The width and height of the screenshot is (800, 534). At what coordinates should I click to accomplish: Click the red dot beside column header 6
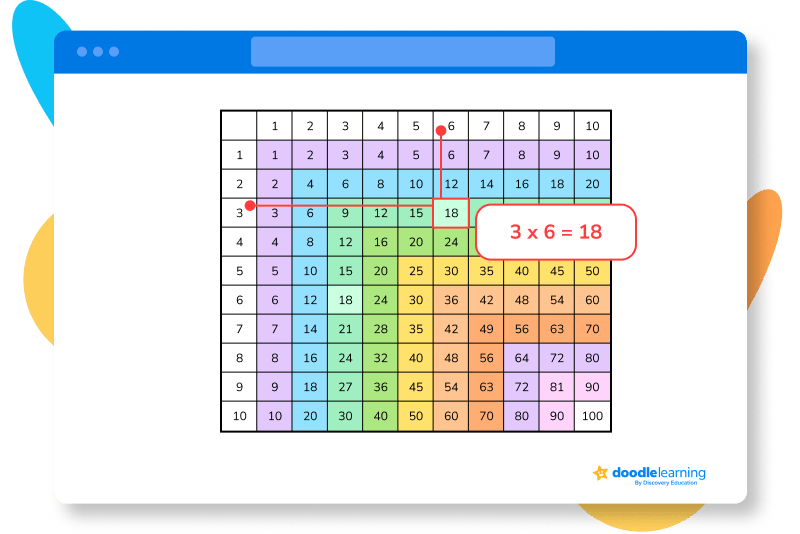[x=440, y=129]
